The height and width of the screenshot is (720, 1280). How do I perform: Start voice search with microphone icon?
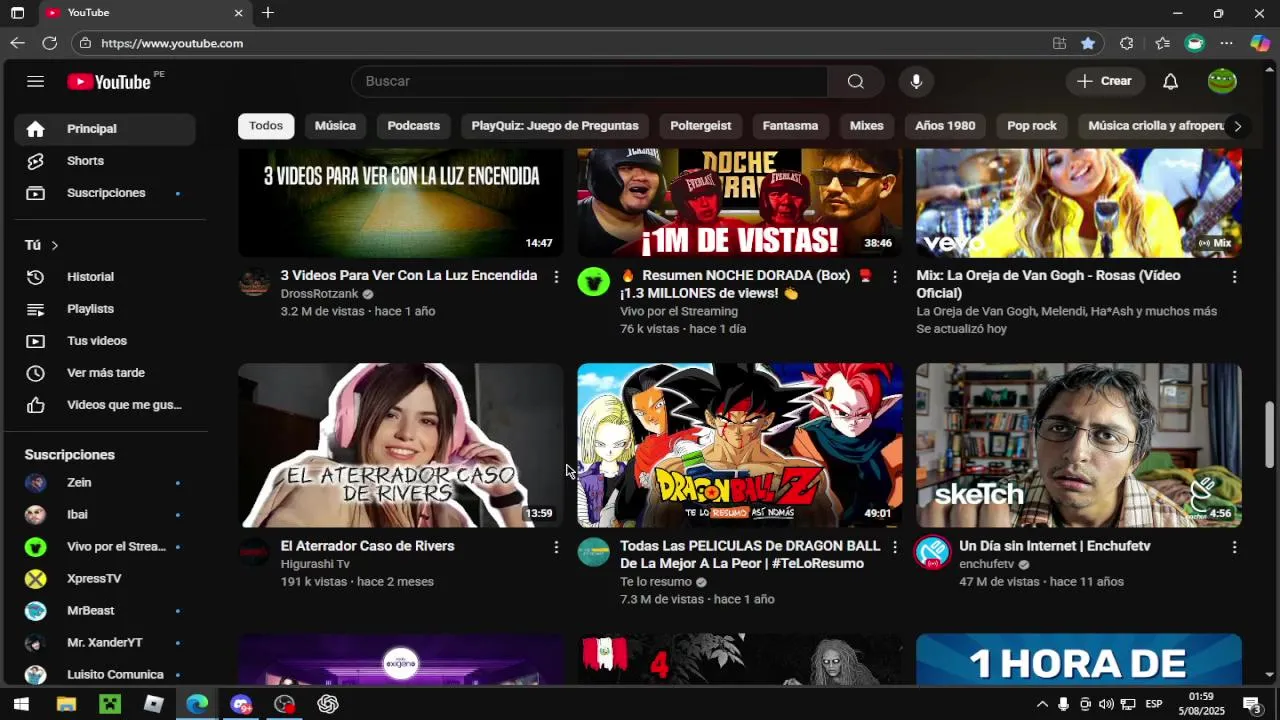(916, 81)
